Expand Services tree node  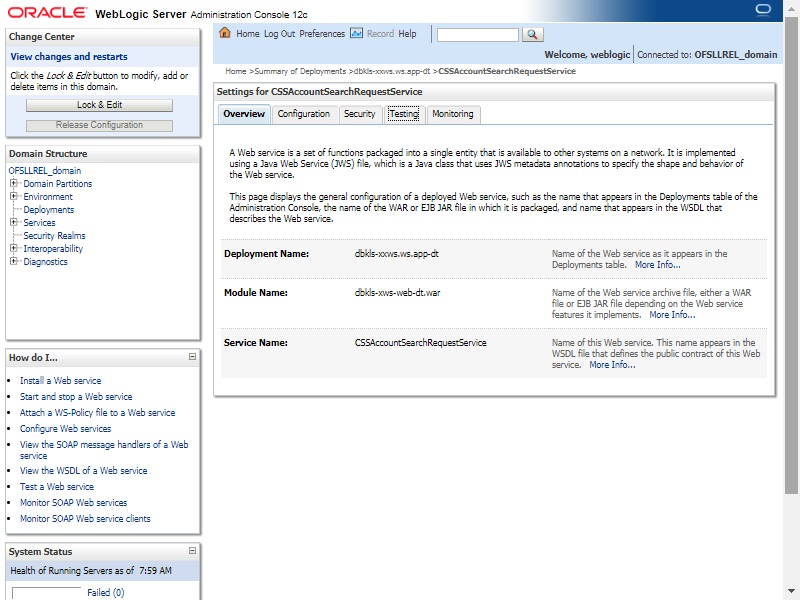(x=14, y=222)
